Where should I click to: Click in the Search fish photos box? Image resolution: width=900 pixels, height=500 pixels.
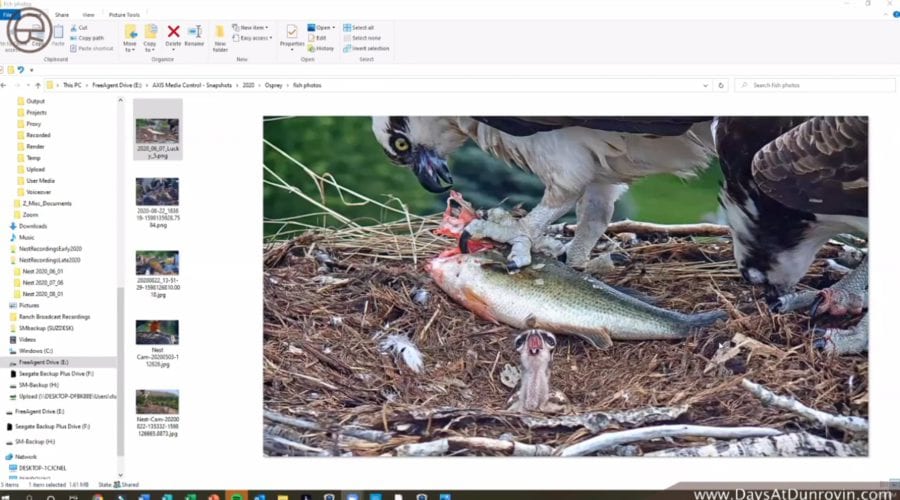[815, 85]
